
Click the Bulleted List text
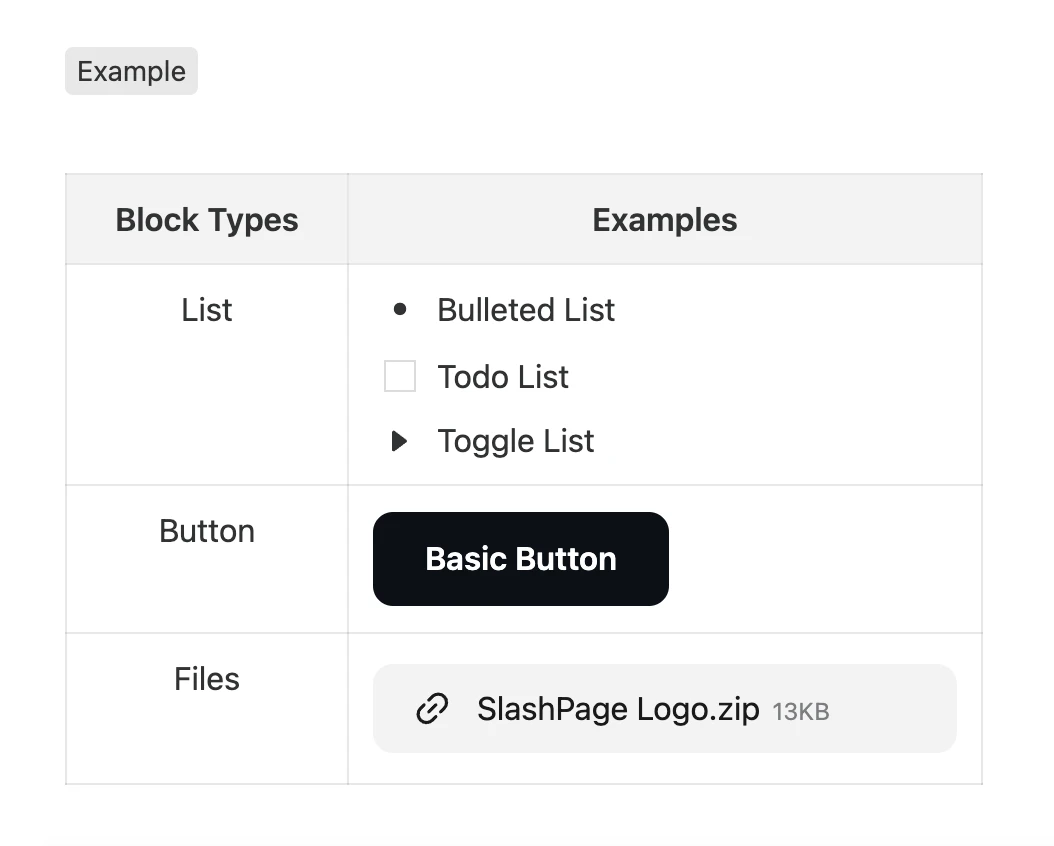526,310
